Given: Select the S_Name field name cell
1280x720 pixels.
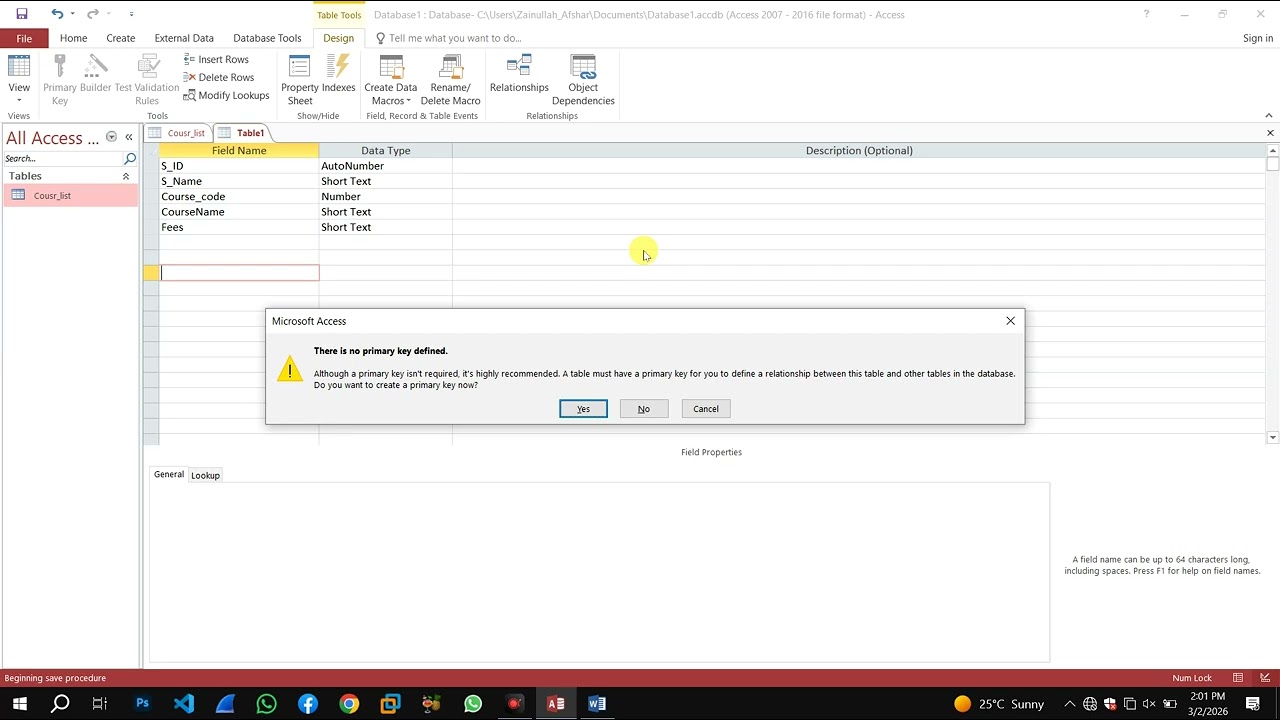Looking at the screenshot, I should [x=239, y=181].
